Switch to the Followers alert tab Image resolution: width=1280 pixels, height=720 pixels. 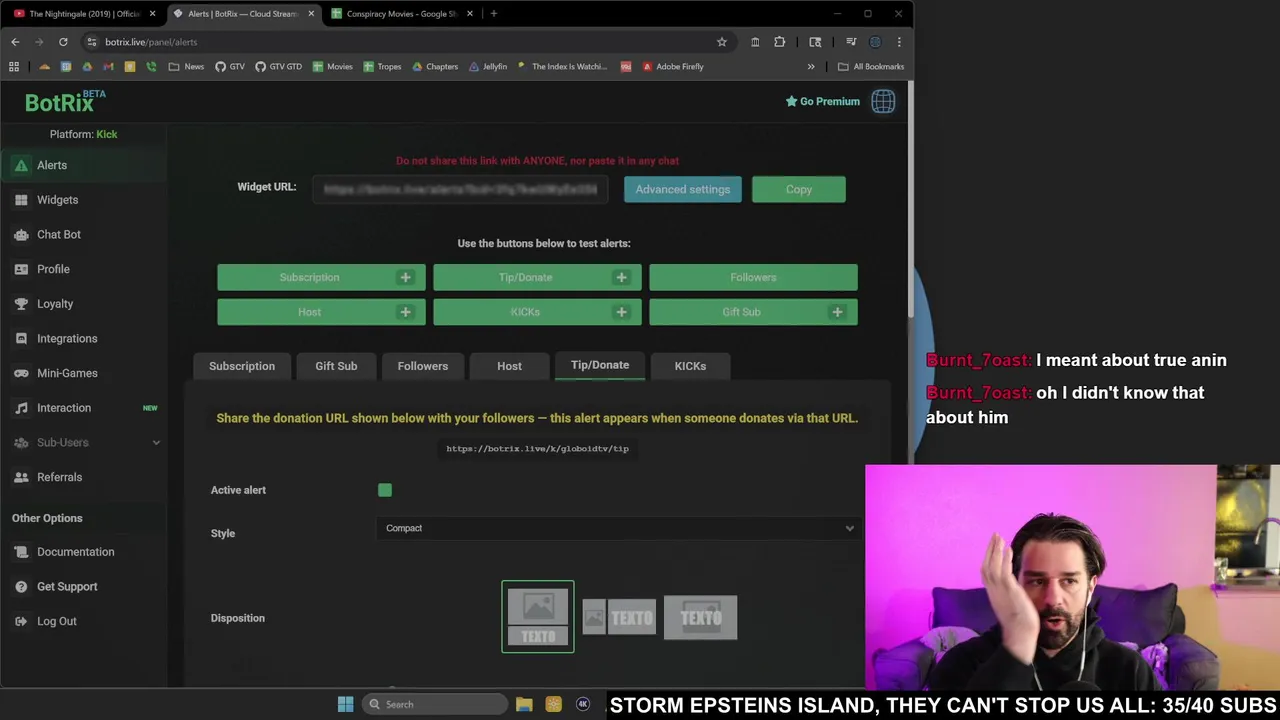[423, 366]
